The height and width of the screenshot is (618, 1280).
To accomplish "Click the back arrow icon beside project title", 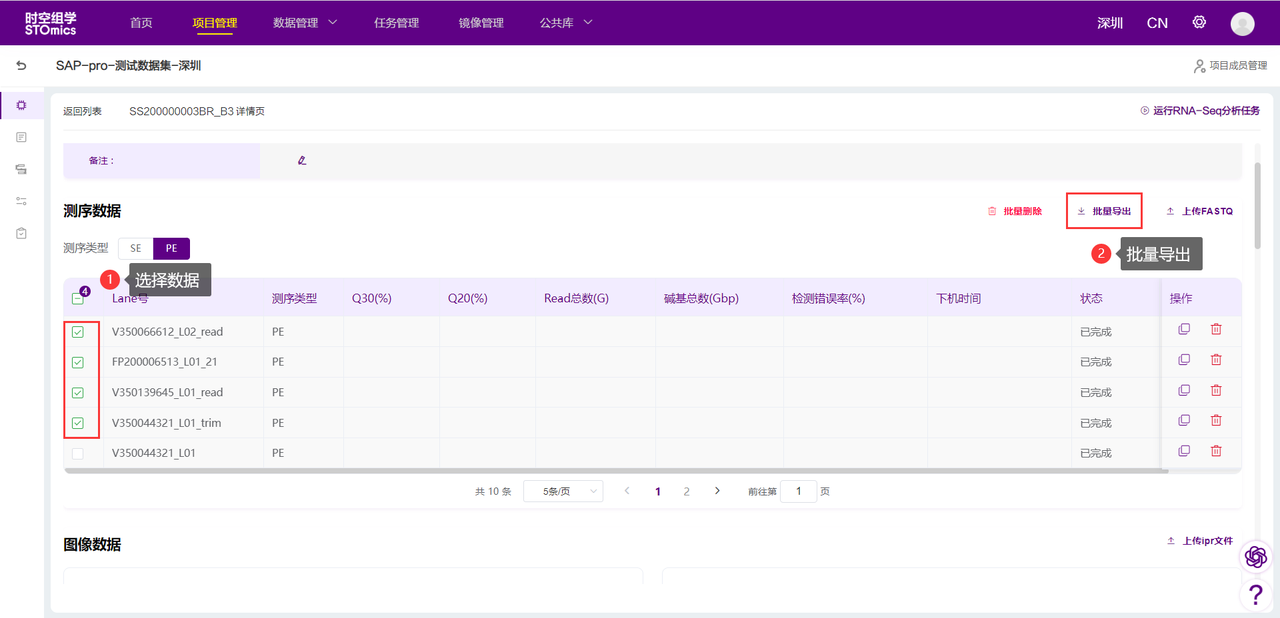I will click(x=21, y=66).
